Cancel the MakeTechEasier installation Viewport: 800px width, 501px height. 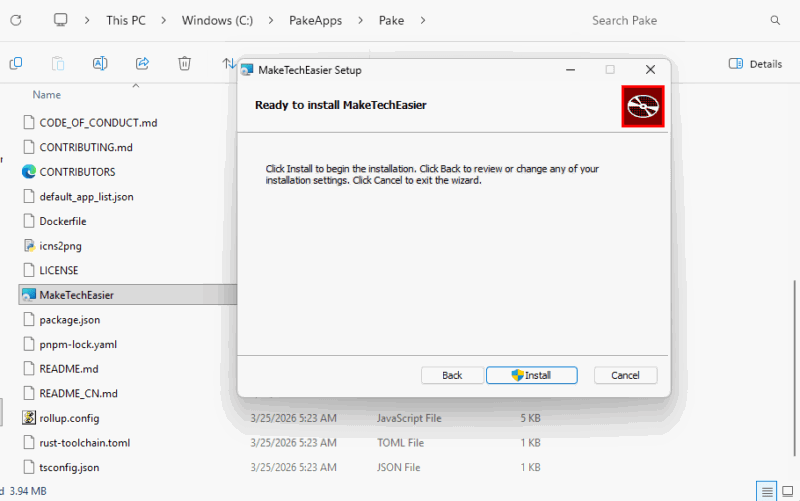pos(626,375)
